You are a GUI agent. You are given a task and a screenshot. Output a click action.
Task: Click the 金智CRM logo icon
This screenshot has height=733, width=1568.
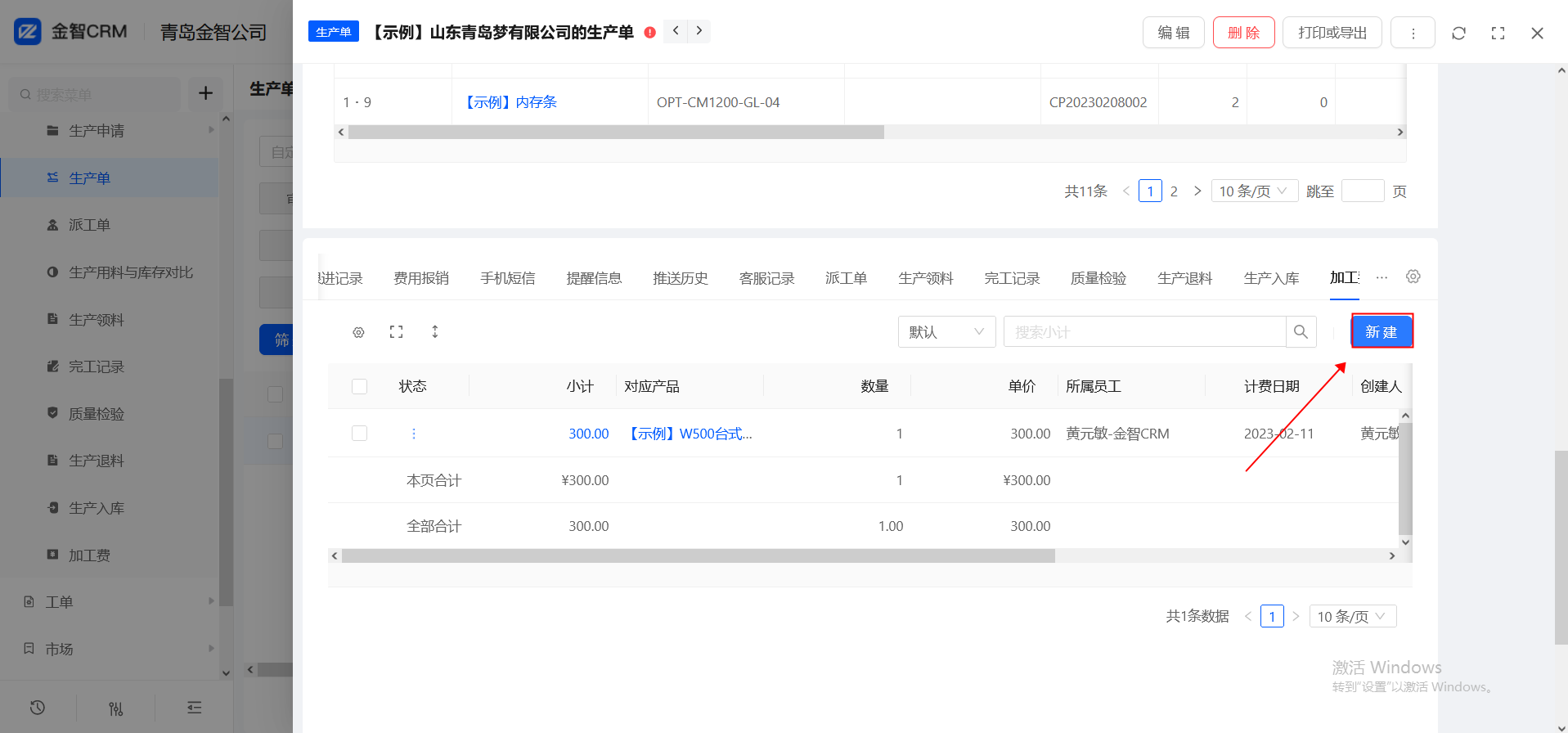28,32
